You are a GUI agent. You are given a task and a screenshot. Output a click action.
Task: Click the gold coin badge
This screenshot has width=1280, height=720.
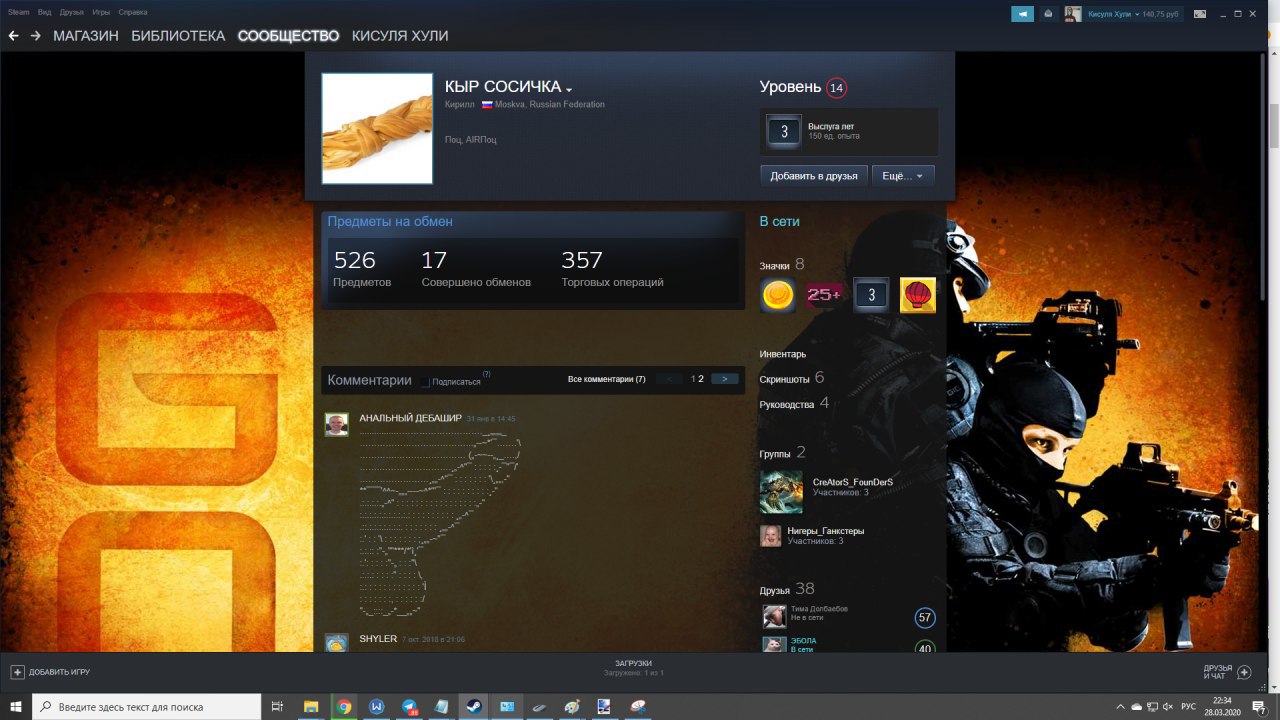click(x=778, y=295)
